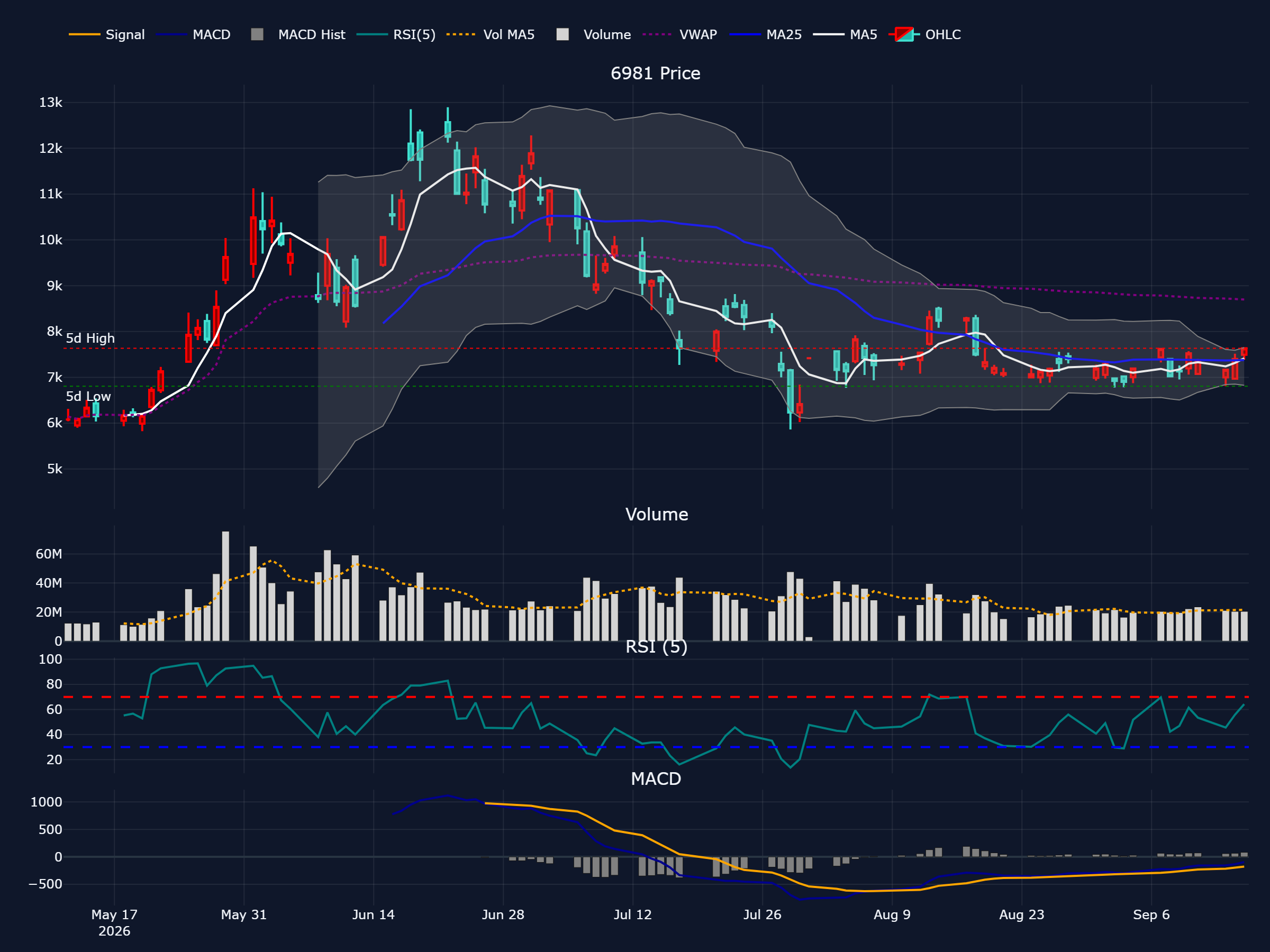Image resolution: width=1270 pixels, height=952 pixels.
Task: Click the '2026' year label
Action: point(114,931)
